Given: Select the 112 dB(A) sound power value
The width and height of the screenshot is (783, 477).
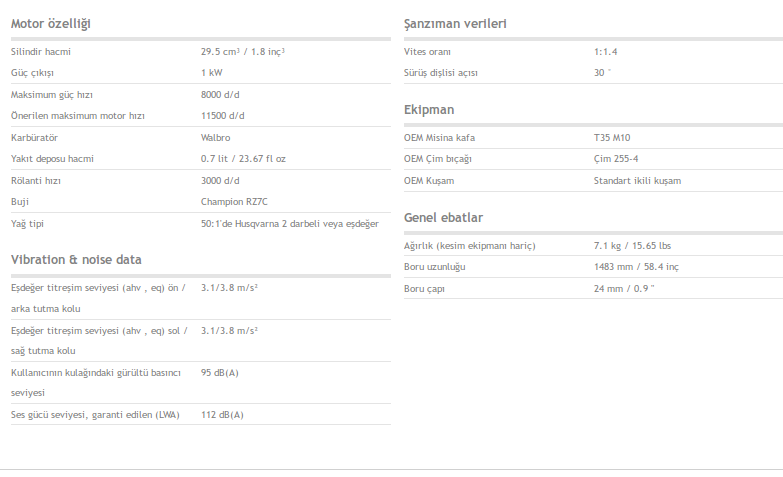Looking at the screenshot, I should coord(222,414).
